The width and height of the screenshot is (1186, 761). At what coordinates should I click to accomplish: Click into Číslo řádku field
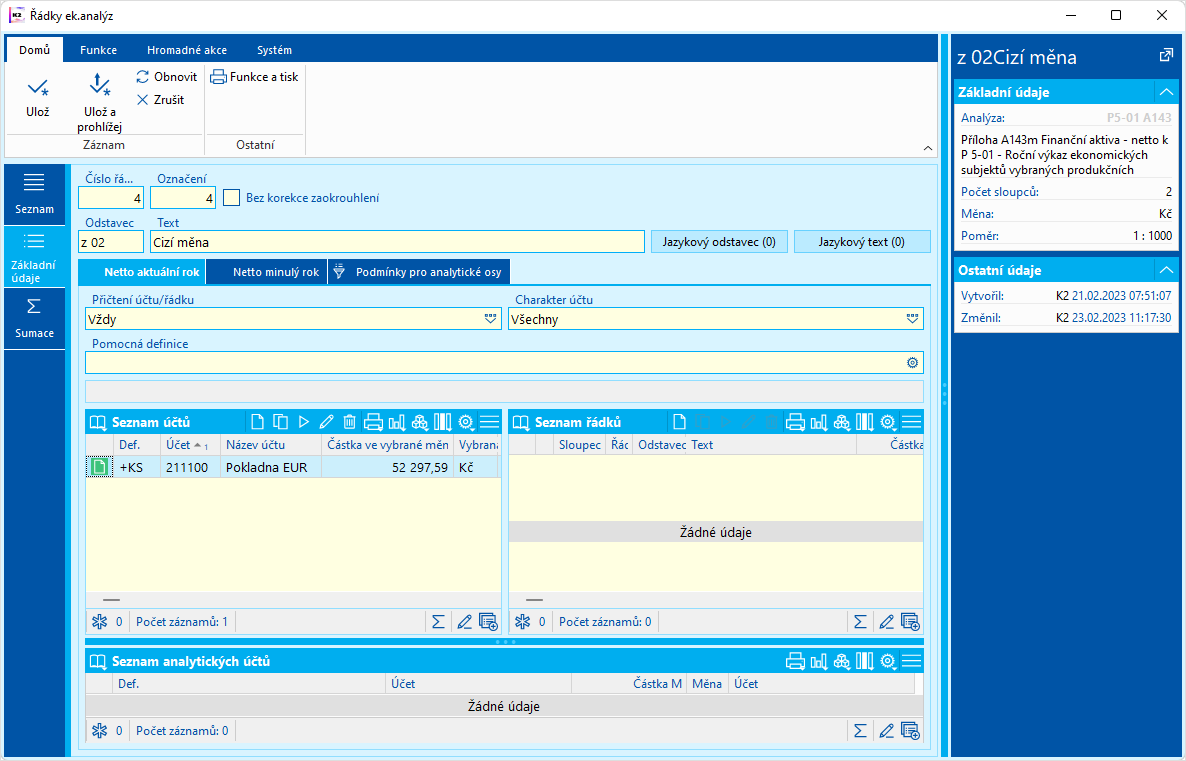(x=111, y=198)
